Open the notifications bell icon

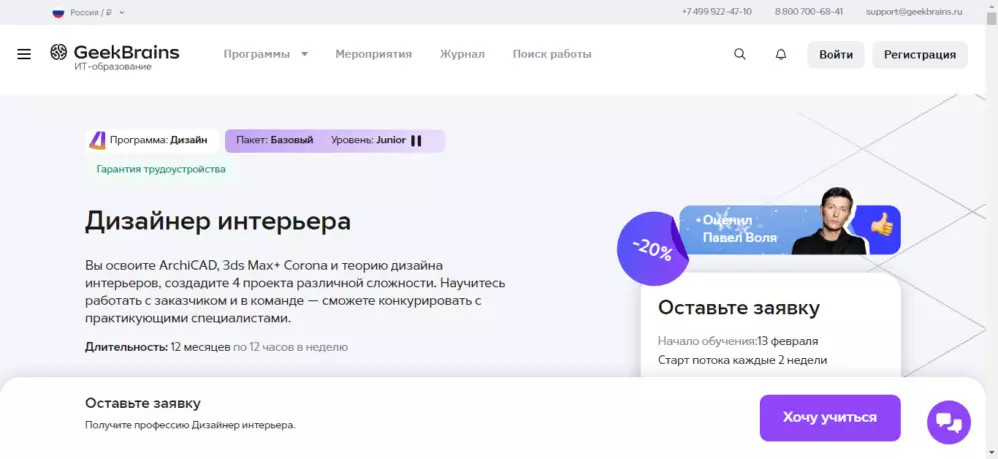click(x=781, y=54)
